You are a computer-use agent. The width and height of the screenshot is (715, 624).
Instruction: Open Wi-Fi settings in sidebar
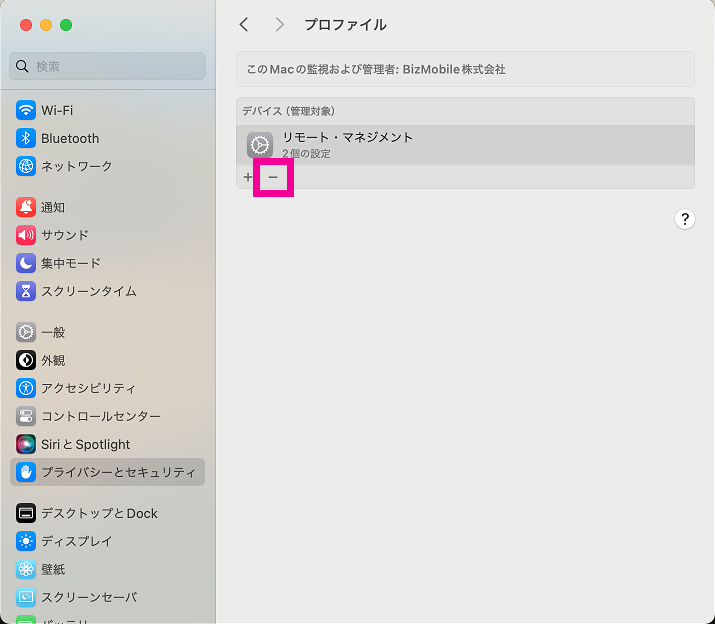pos(57,110)
